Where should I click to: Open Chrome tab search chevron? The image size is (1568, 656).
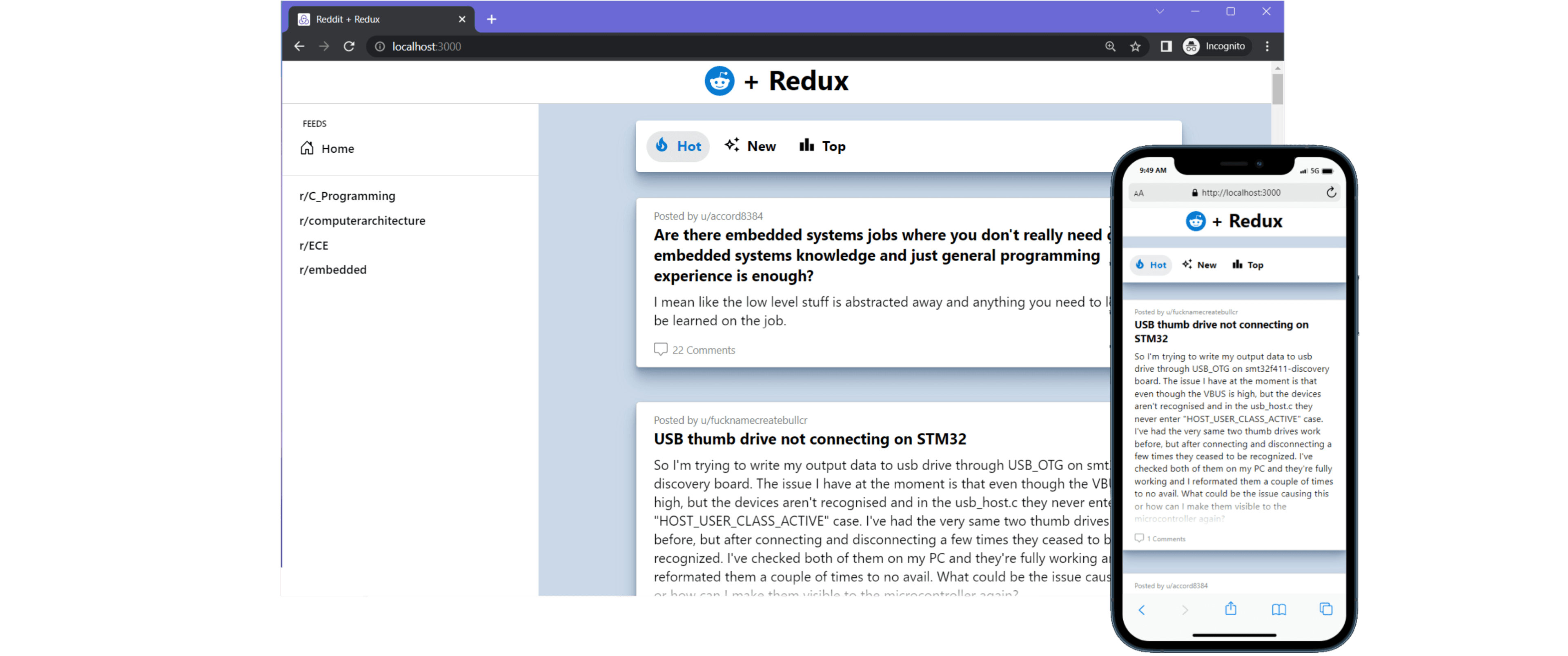tap(1160, 11)
